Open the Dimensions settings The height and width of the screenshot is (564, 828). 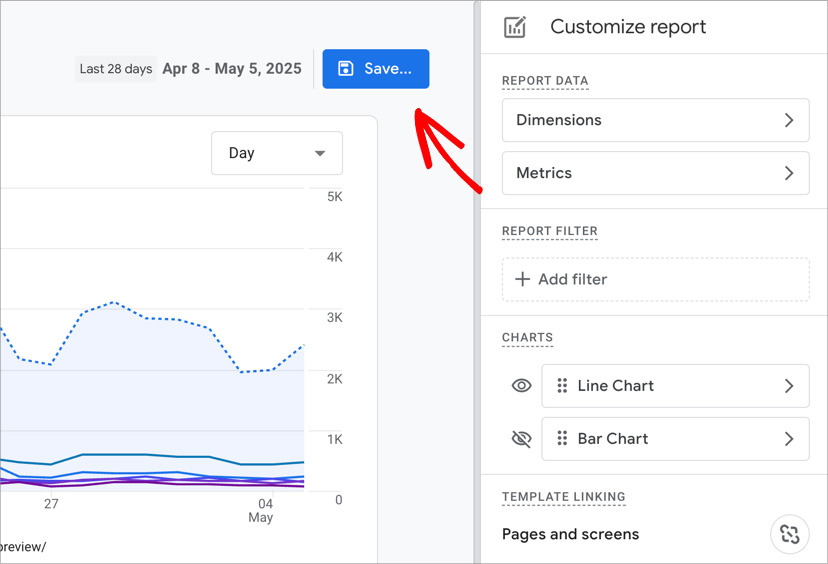[x=655, y=120]
